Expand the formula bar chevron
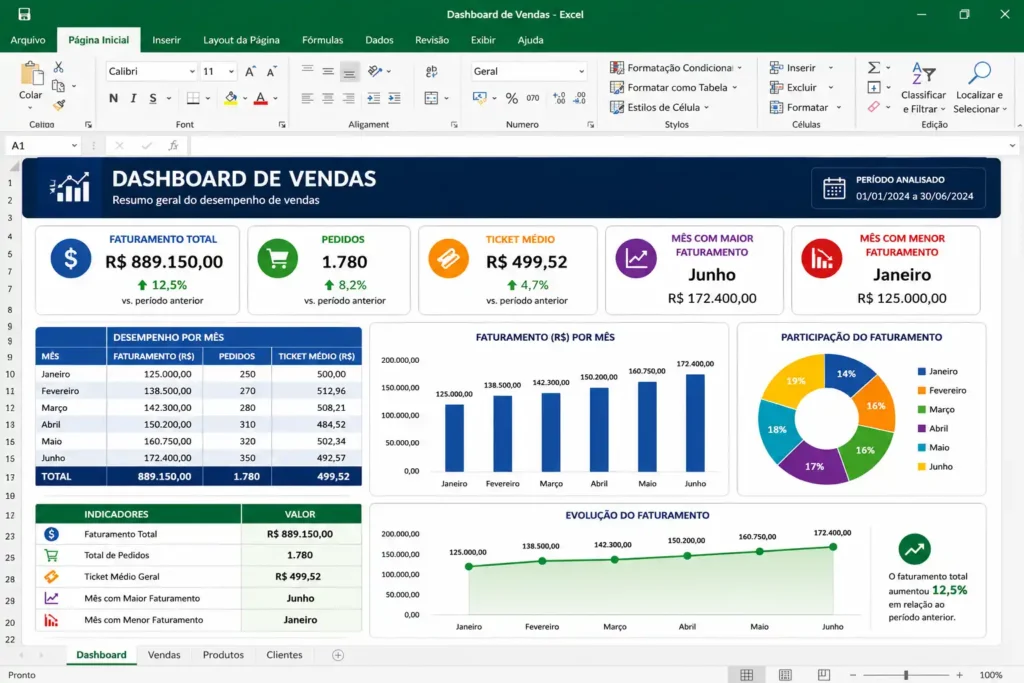The image size is (1024, 683). click(x=1012, y=146)
